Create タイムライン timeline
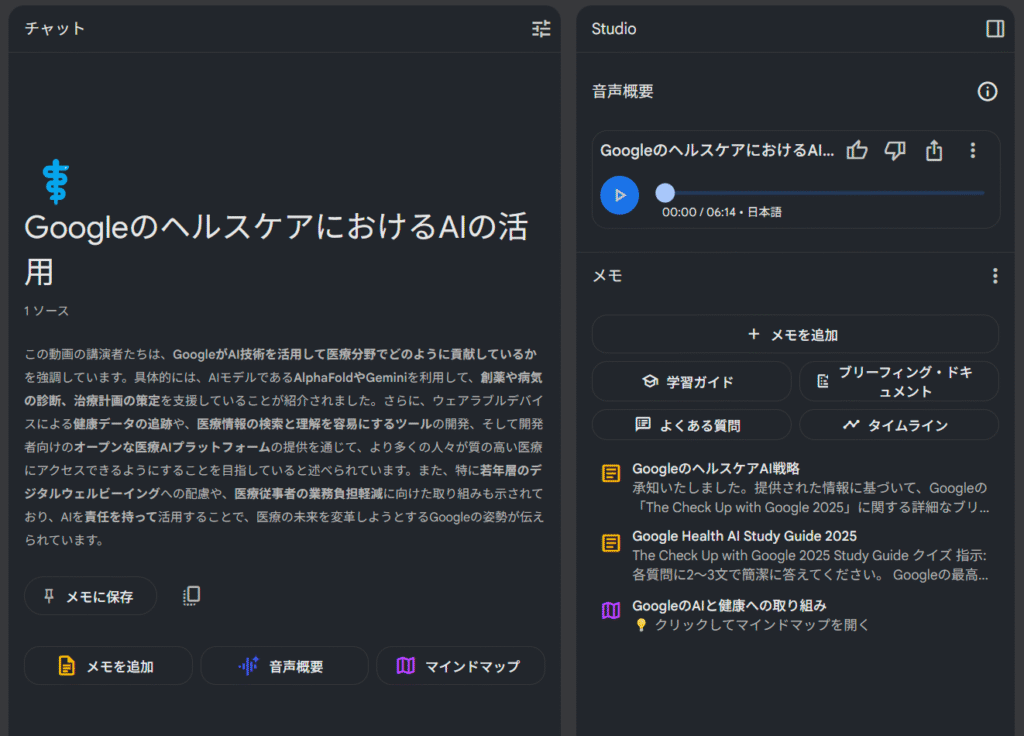The image size is (1024, 736). [x=898, y=425]
